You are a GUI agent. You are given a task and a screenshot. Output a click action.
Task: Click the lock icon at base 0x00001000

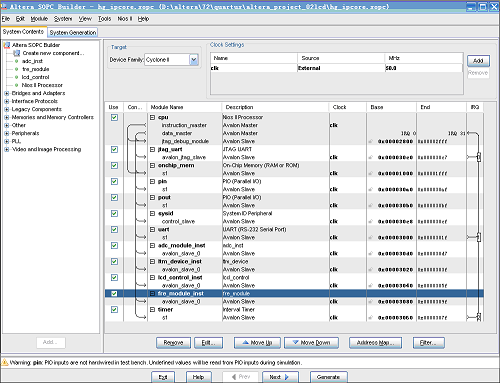(371, 173)
